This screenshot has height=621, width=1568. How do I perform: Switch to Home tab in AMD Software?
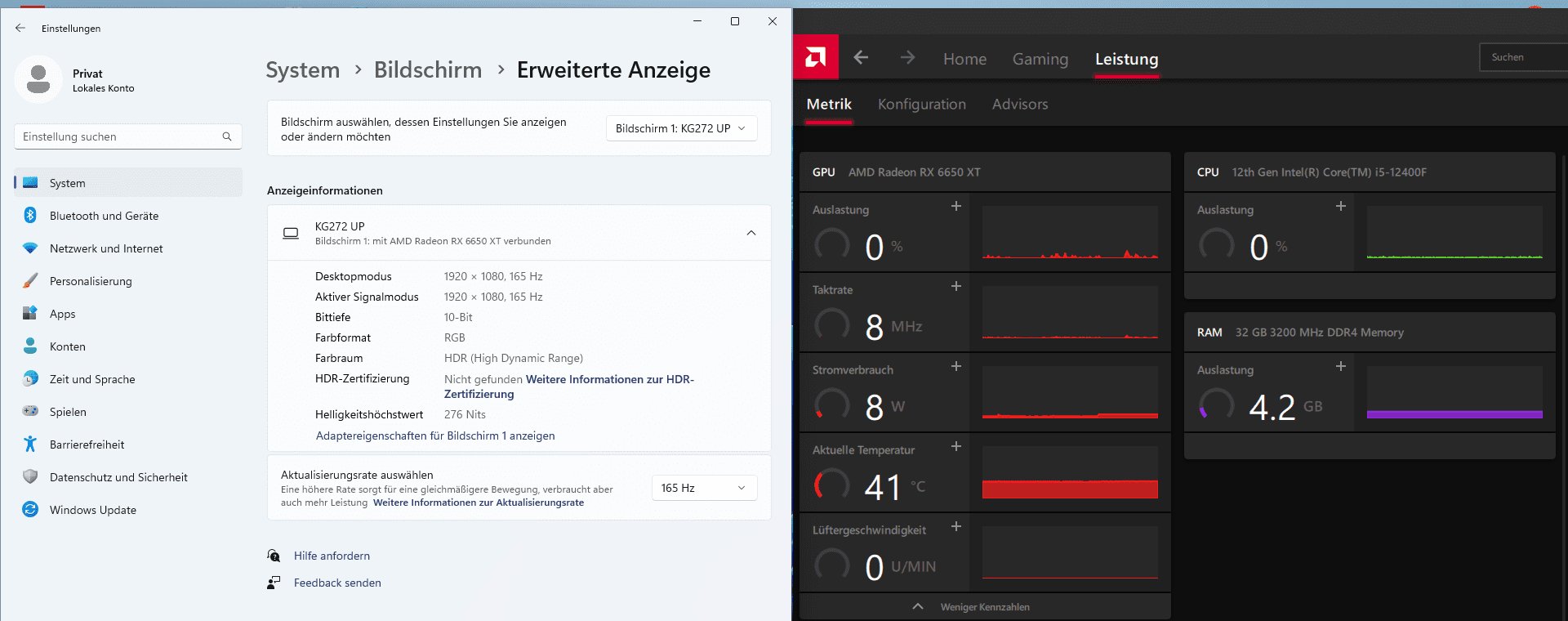964,59
